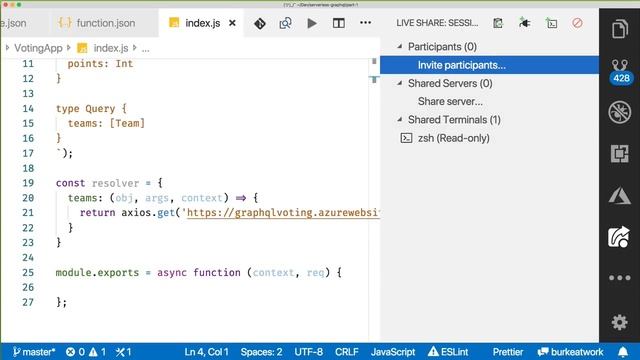
Task: Split the editor with split icon
Action: 338,23
